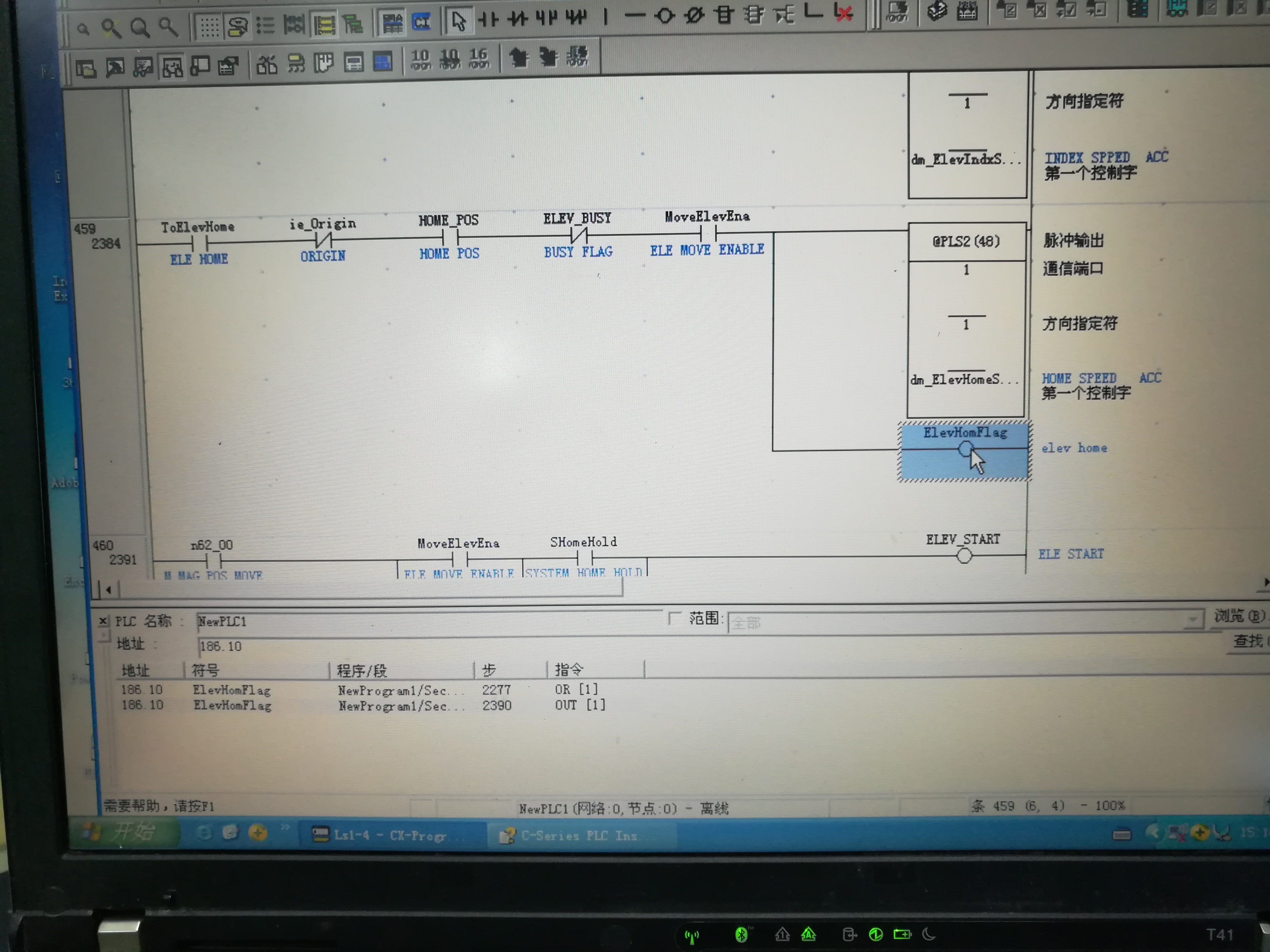Click the 查找 find button
This screenshot has width=1270, height=952.
coord(1248,641)
